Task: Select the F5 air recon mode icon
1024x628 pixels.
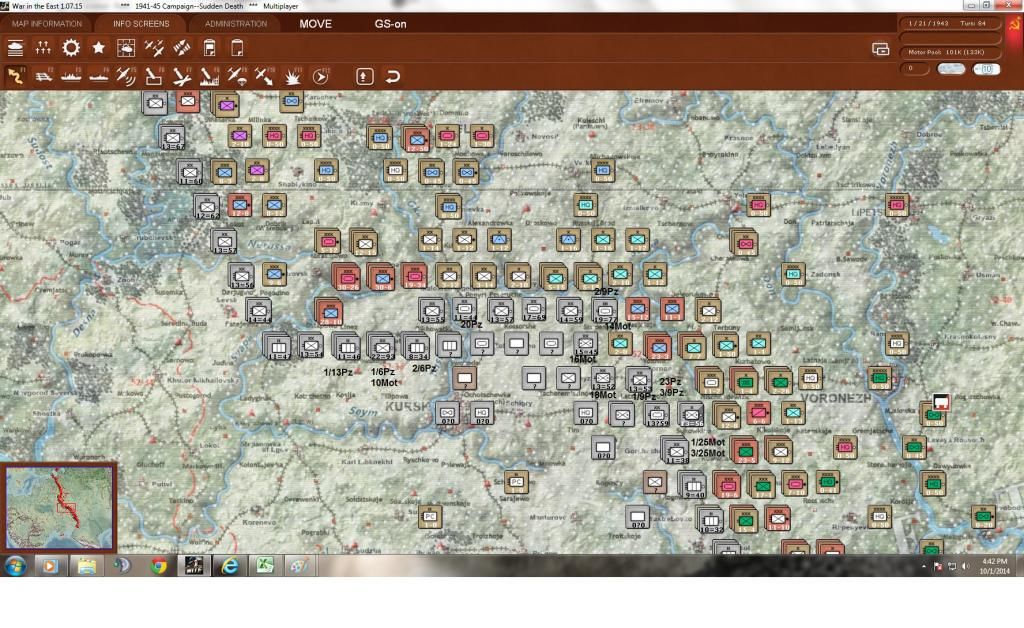Action: tap(126, 76)
